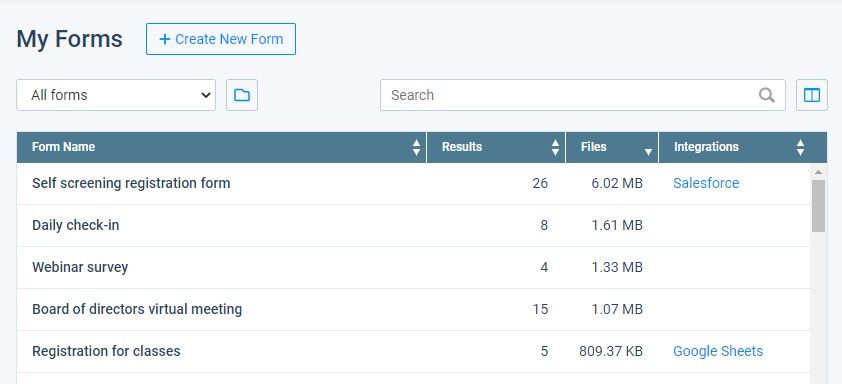Click the folder icon next to All forms

pos(242,95)
